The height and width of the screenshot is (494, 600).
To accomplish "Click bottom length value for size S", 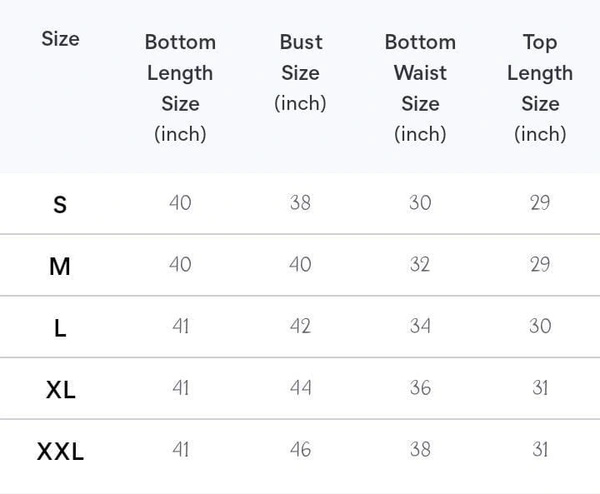I will point(180,203).
